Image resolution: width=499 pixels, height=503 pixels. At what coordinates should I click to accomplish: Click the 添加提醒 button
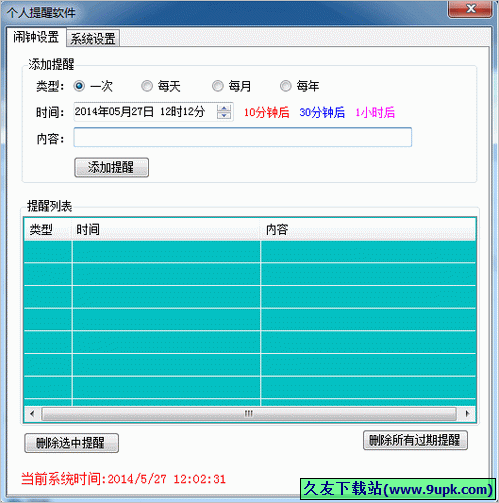111,167
